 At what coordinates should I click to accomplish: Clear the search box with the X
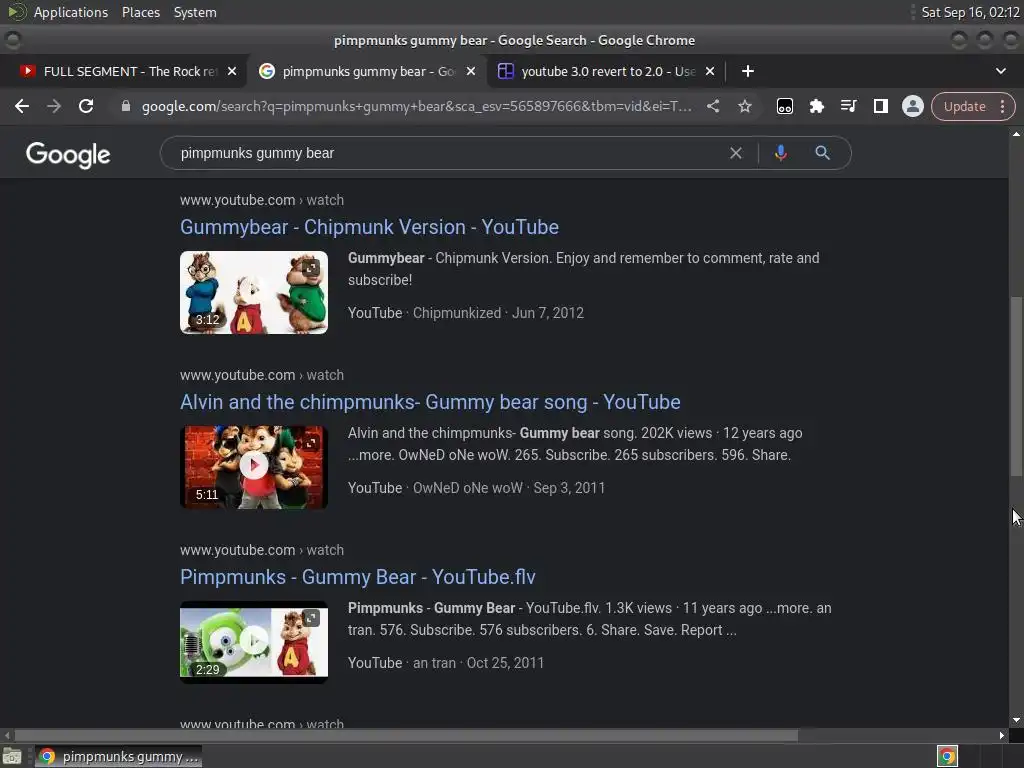[x=736, y=153]
